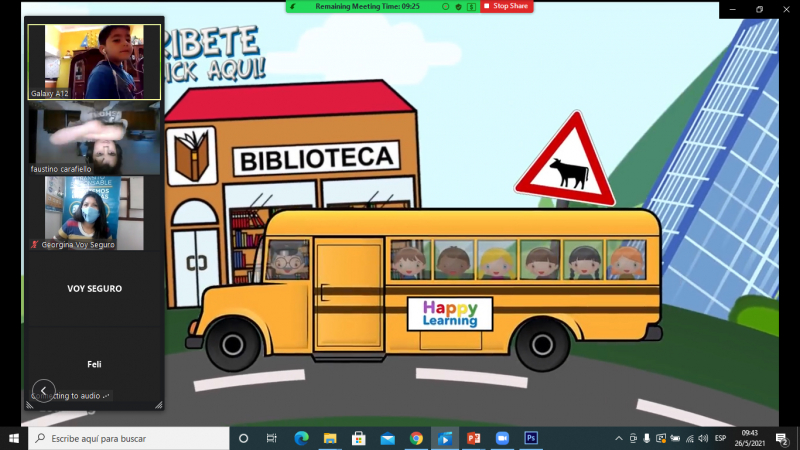This screenshot has height=450, width=800.
Task: Open the green shield encryption icon
Action: [458, 7]
